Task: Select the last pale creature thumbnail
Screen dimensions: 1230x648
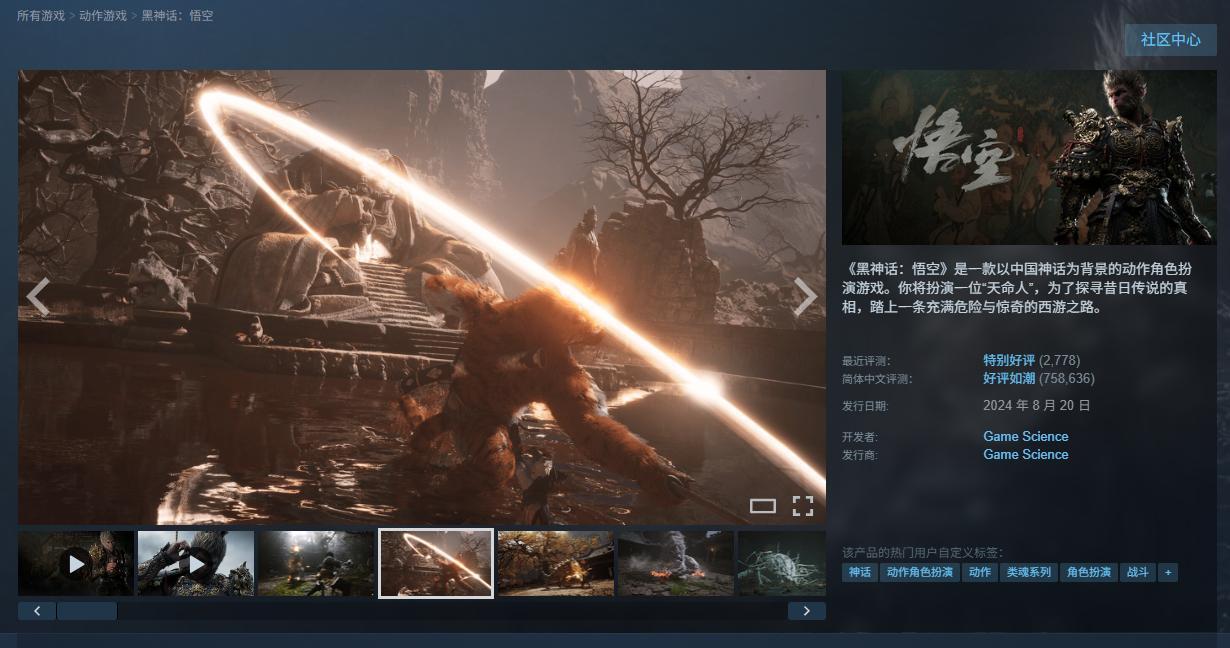Action: (x=782, y=564)
